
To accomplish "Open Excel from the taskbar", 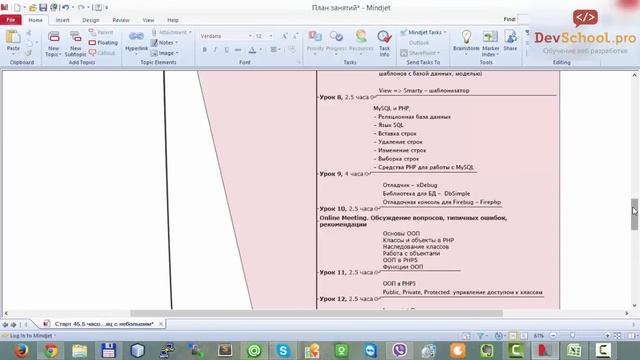I will pos(574,350).
